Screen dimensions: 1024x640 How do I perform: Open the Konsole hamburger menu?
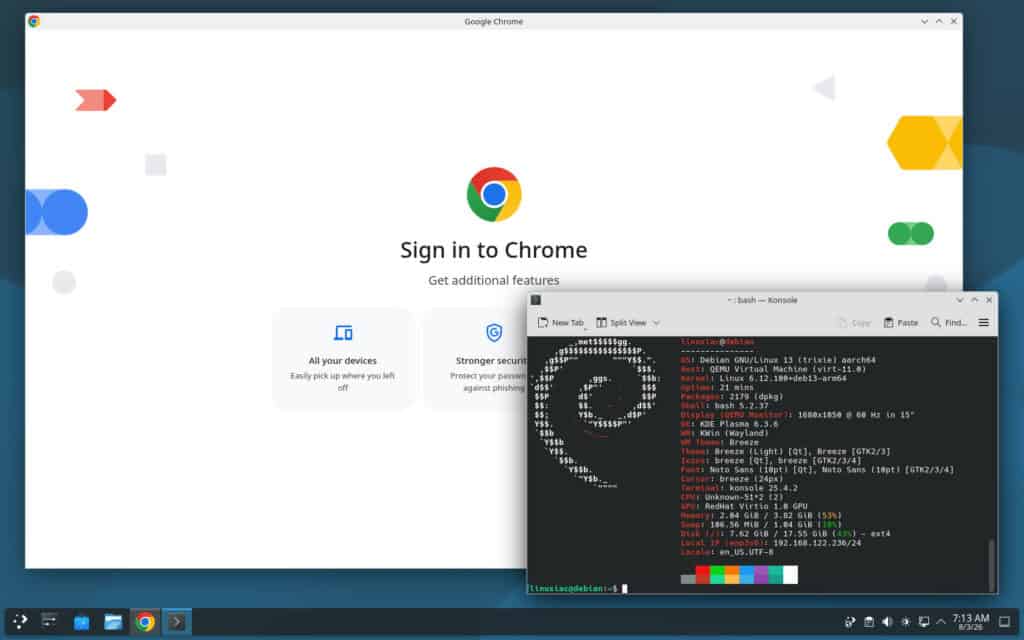984,323
